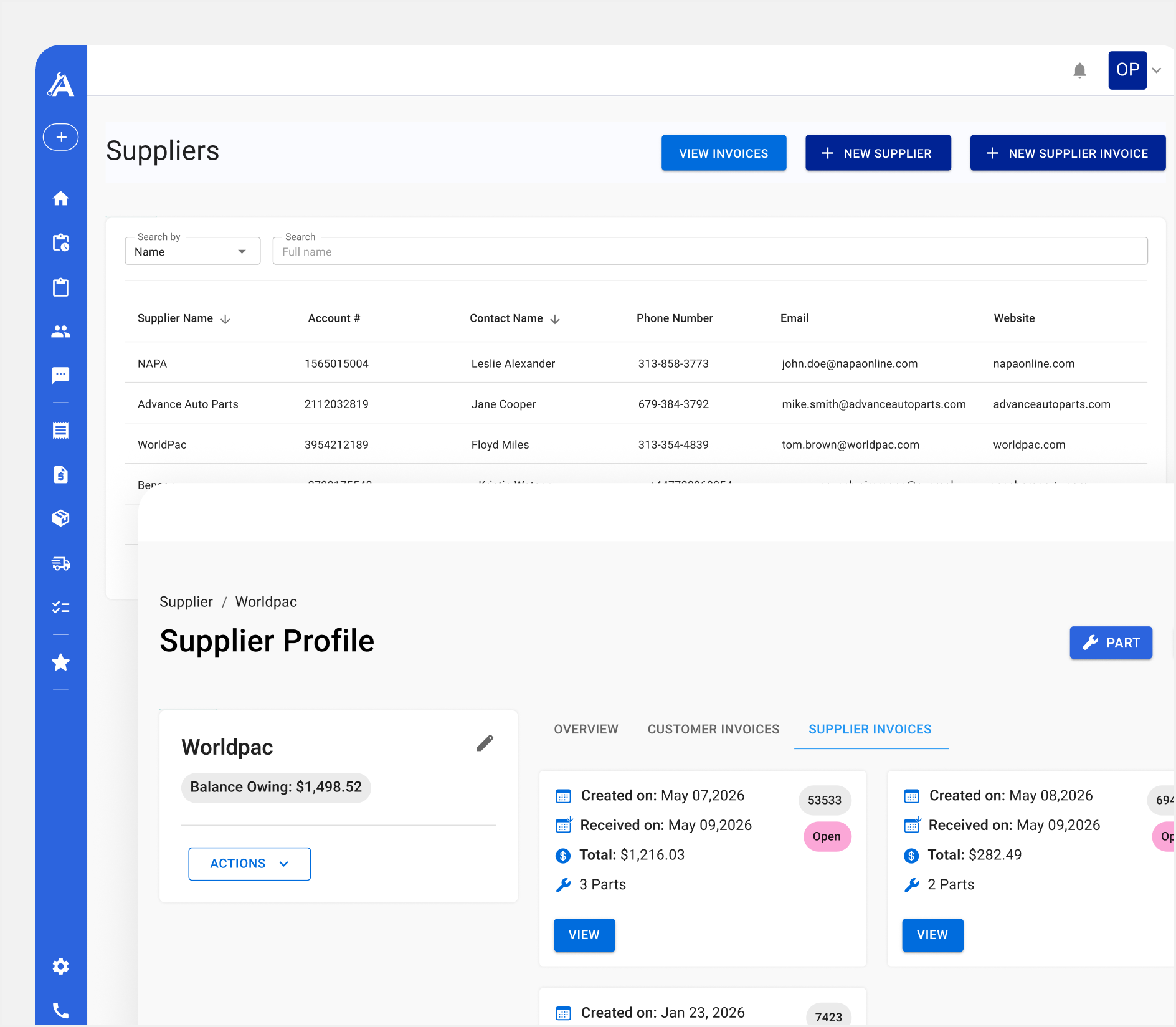Click the NAPA supplier name
This screenshot has height=1027, width=1176.
pos(152,363)
